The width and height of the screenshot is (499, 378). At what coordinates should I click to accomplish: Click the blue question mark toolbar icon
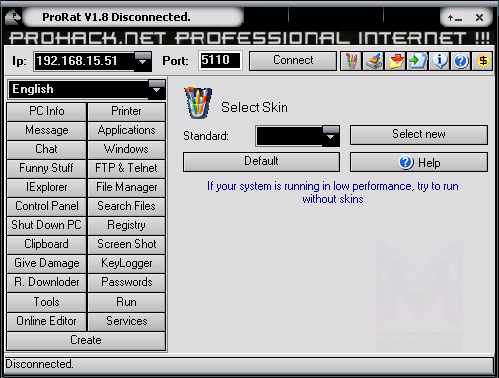pos(461,61)
